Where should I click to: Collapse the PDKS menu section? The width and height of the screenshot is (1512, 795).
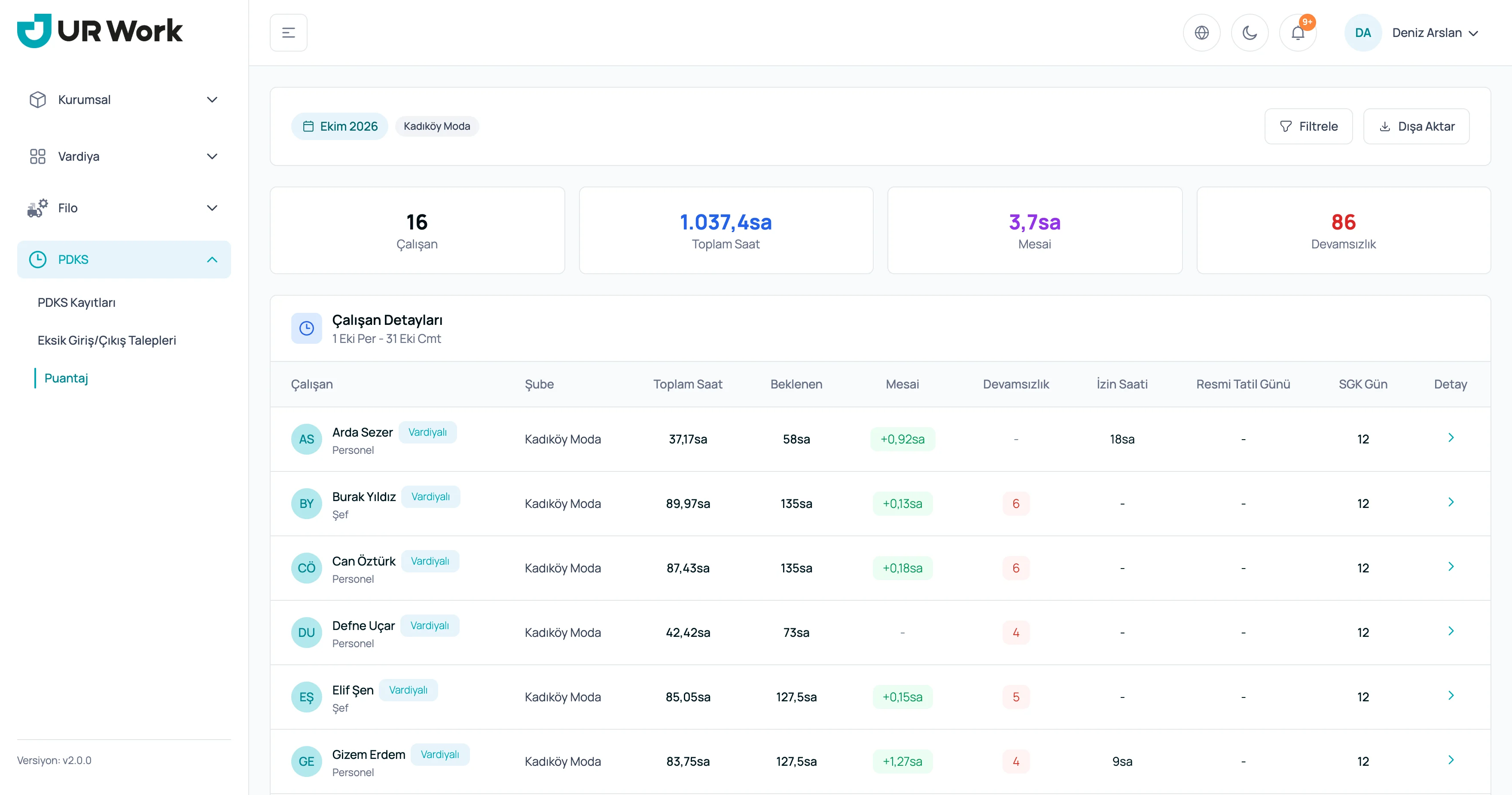point(124,260)
